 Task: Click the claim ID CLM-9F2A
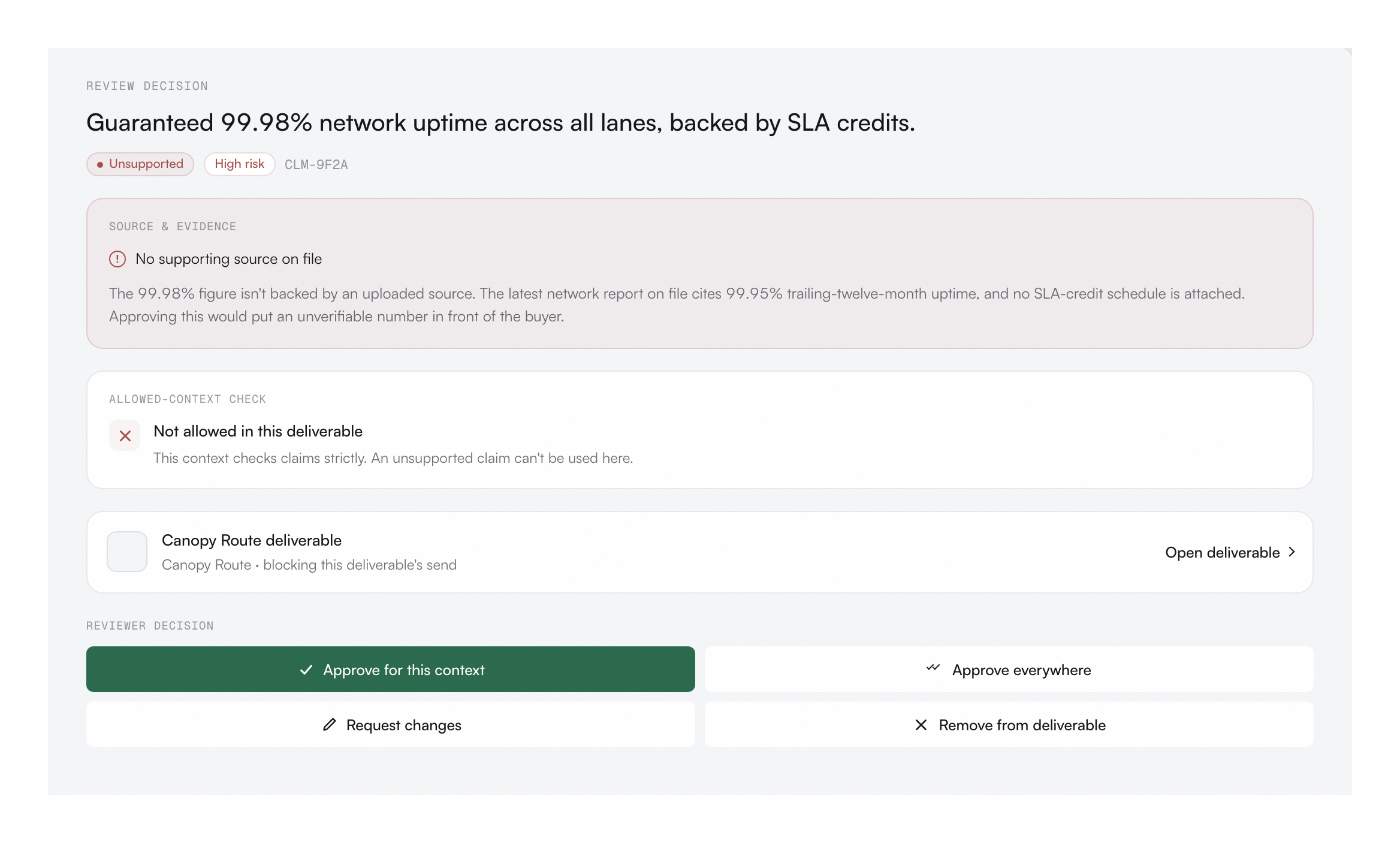click(x=316, y=165)
